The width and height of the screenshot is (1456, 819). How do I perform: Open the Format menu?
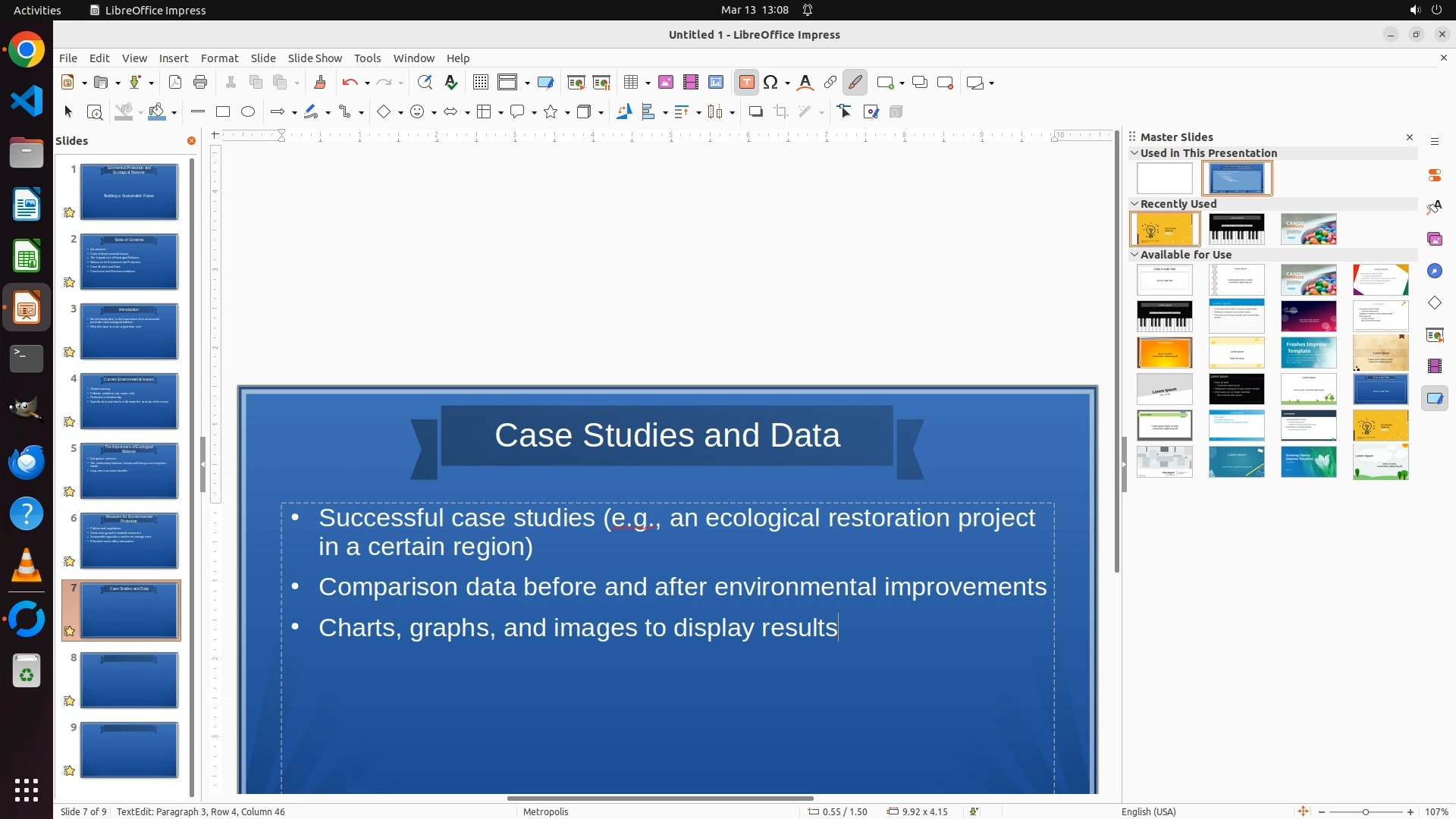click(x=219, y=58)
